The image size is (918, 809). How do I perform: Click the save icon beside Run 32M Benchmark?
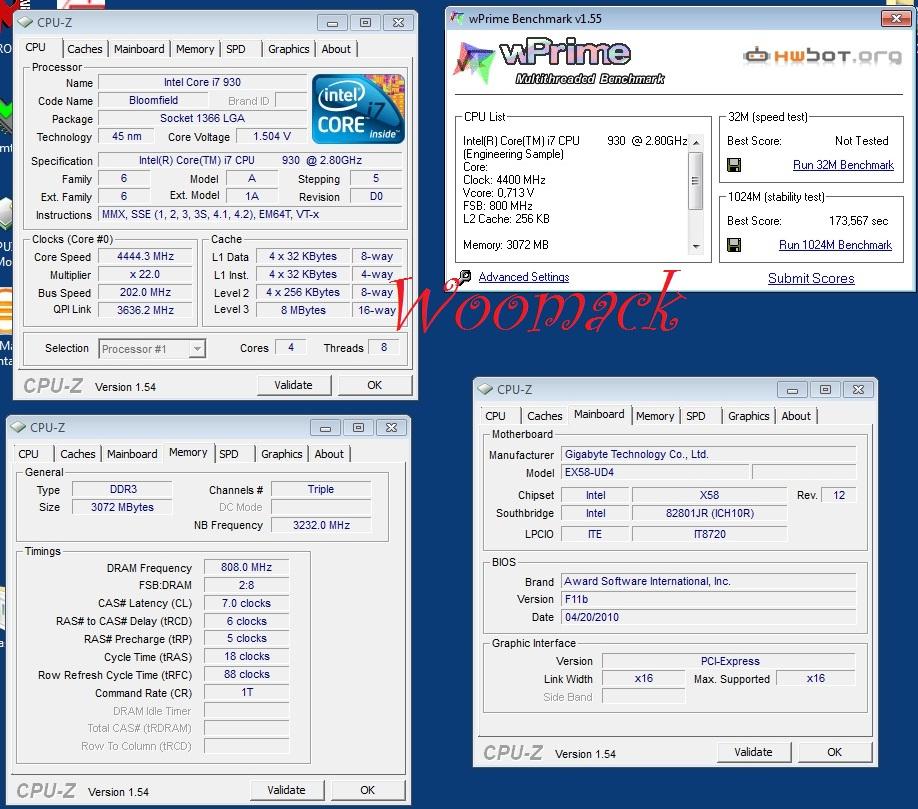click(x=734, y=165)
